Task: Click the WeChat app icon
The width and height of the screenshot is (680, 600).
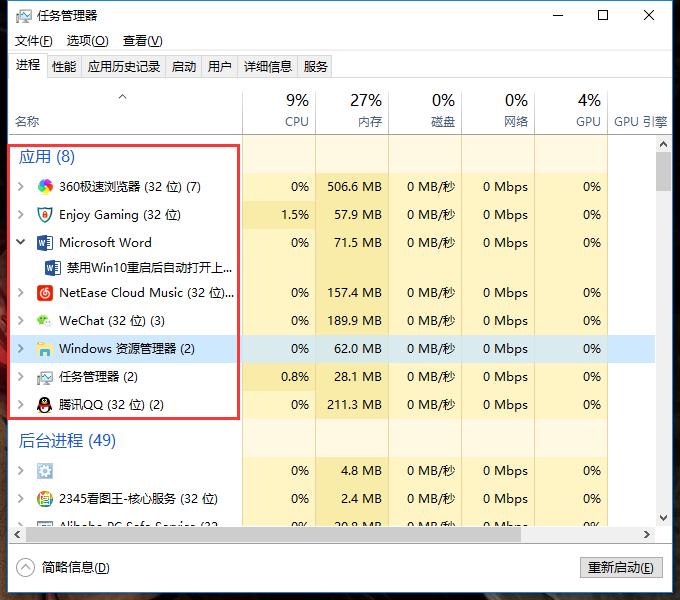Action: coord(44,321)
